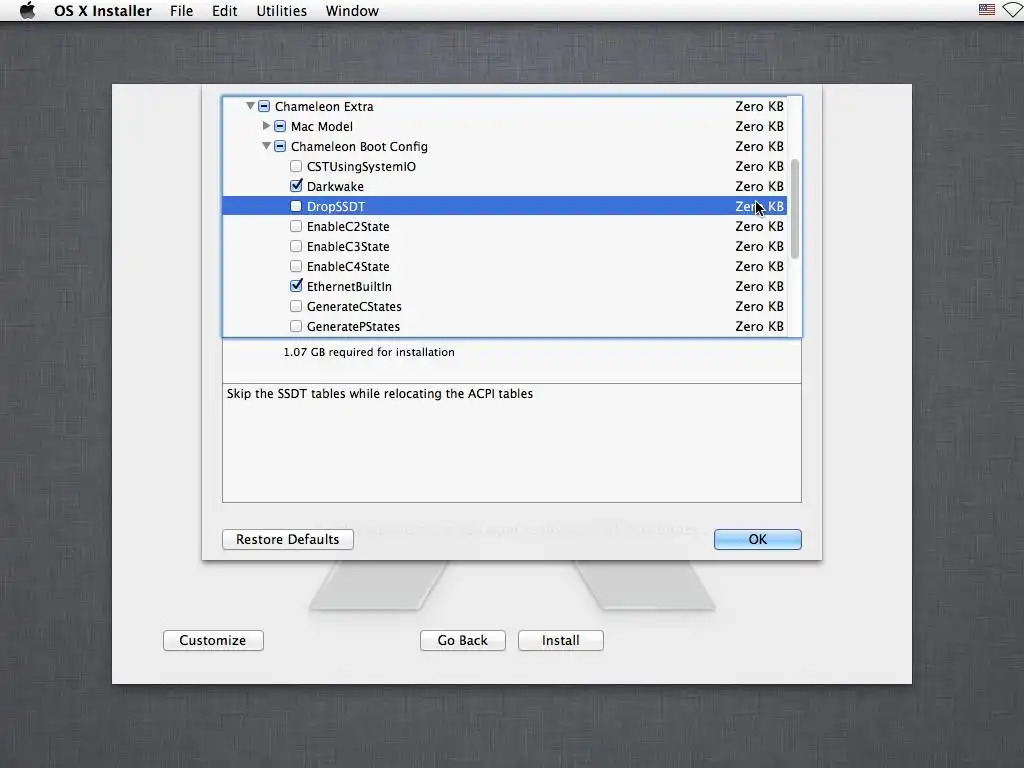Check the GeneratePStates option

click(296, 326)
